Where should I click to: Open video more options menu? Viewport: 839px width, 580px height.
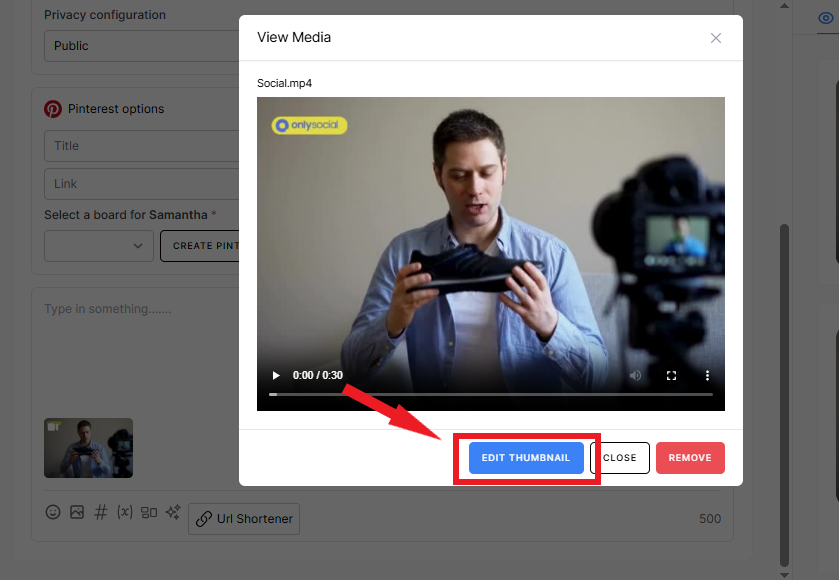tap(707, 376)
